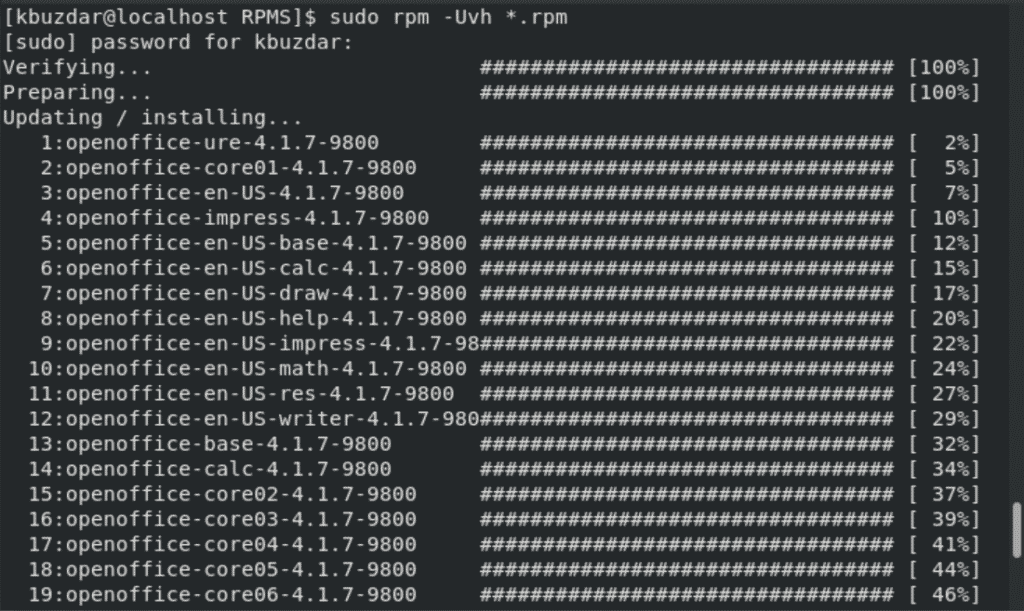Click the Preparing 100% progress bar
The width and height of the screenshot is (1024, 611).
[685, 93]
